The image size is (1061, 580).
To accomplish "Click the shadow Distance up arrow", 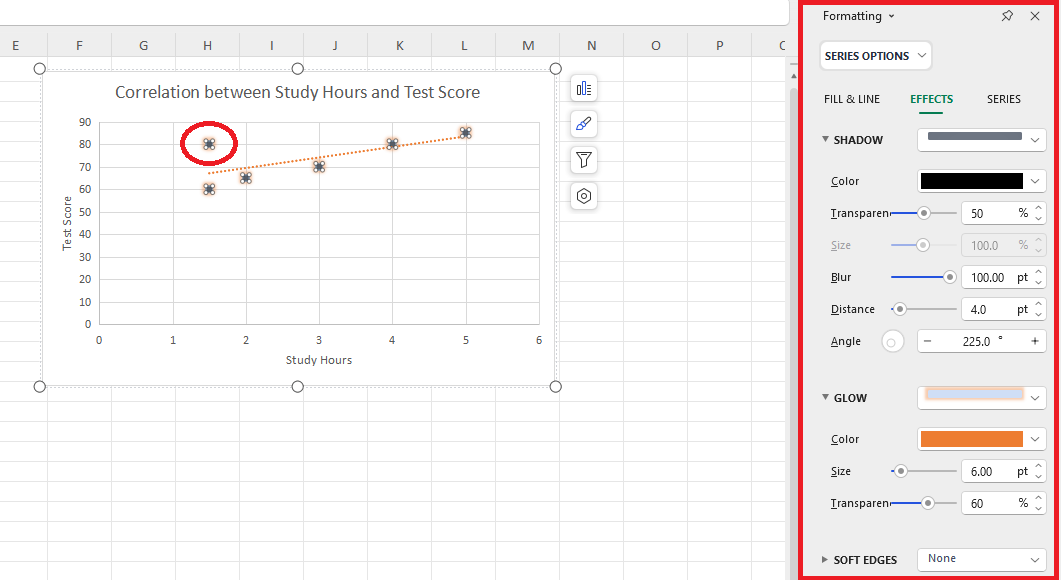I will (x=1039, y=304).
